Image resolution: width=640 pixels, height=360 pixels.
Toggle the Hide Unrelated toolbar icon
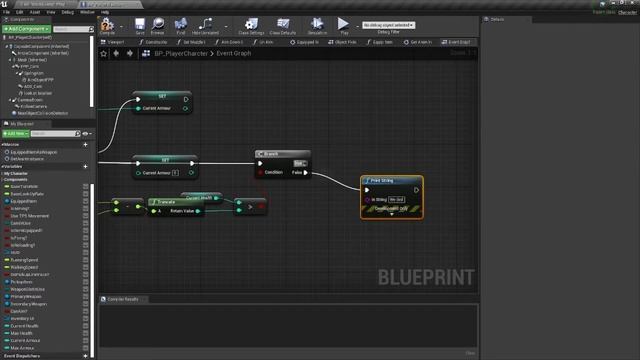click(x=205, y=26)
